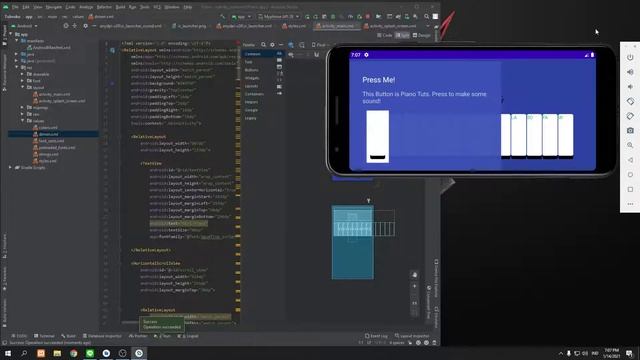Open Project panel gear options
This screenshot has height=360, width=640.
[x=85, y=26]
